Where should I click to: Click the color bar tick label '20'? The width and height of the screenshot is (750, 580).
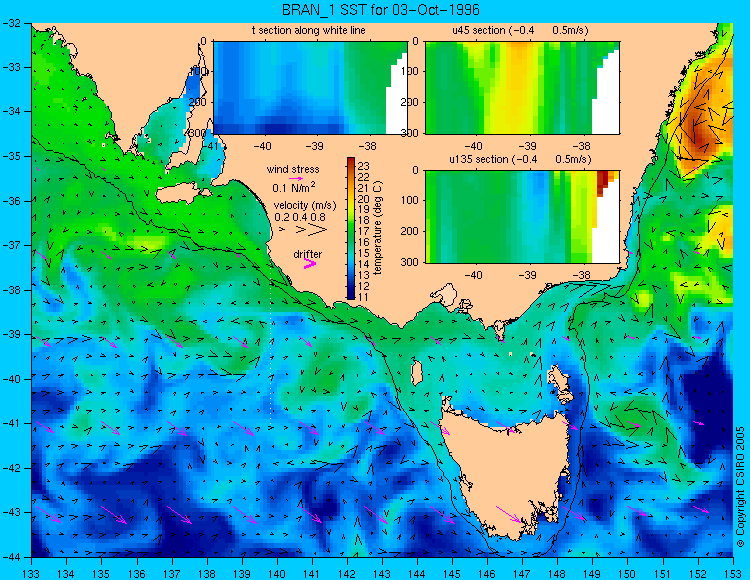coord(364,199)
